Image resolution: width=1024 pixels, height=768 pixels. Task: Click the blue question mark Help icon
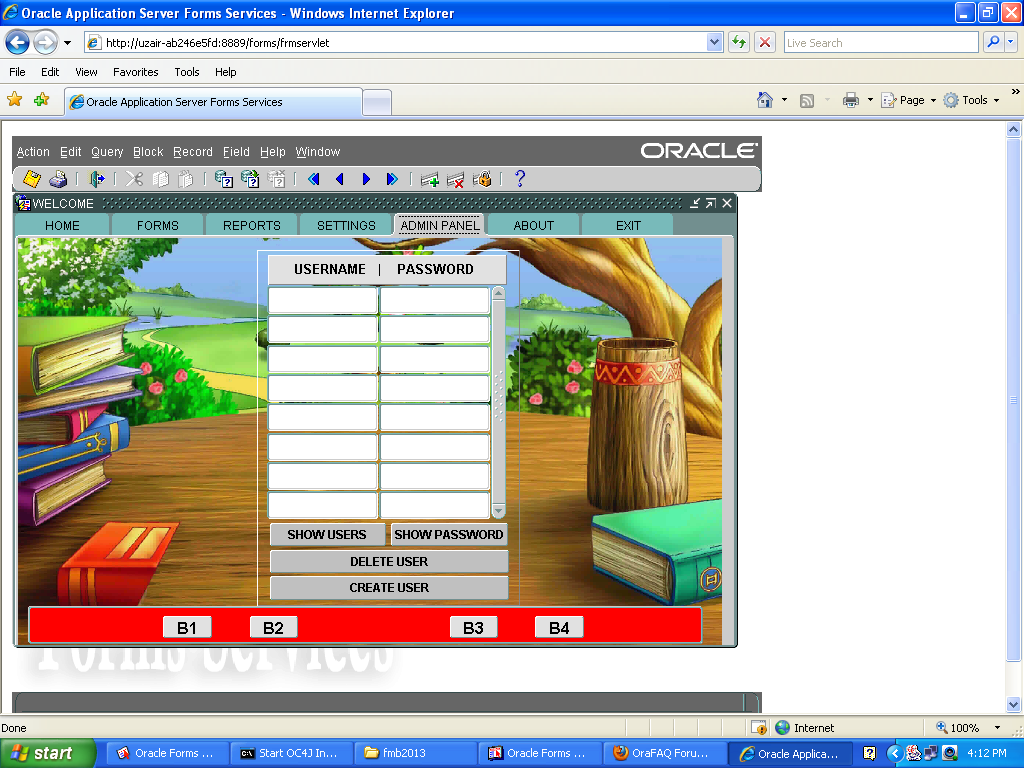[520, 178]
